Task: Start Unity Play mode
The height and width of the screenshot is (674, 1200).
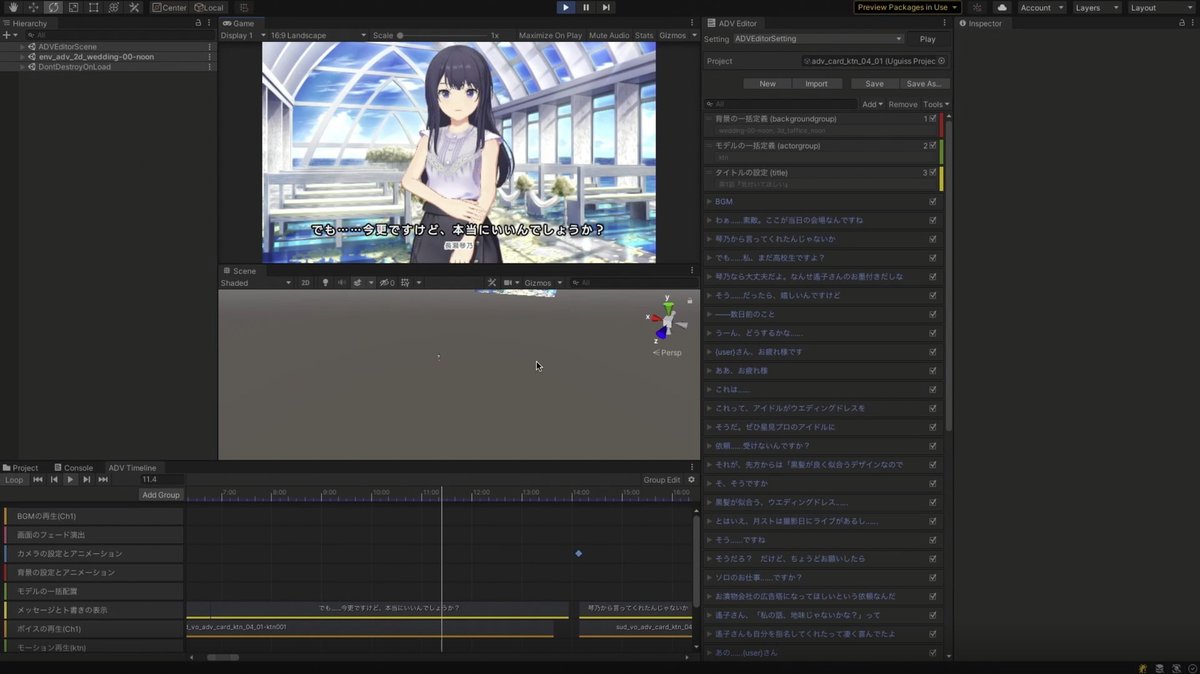Action: 565,7
